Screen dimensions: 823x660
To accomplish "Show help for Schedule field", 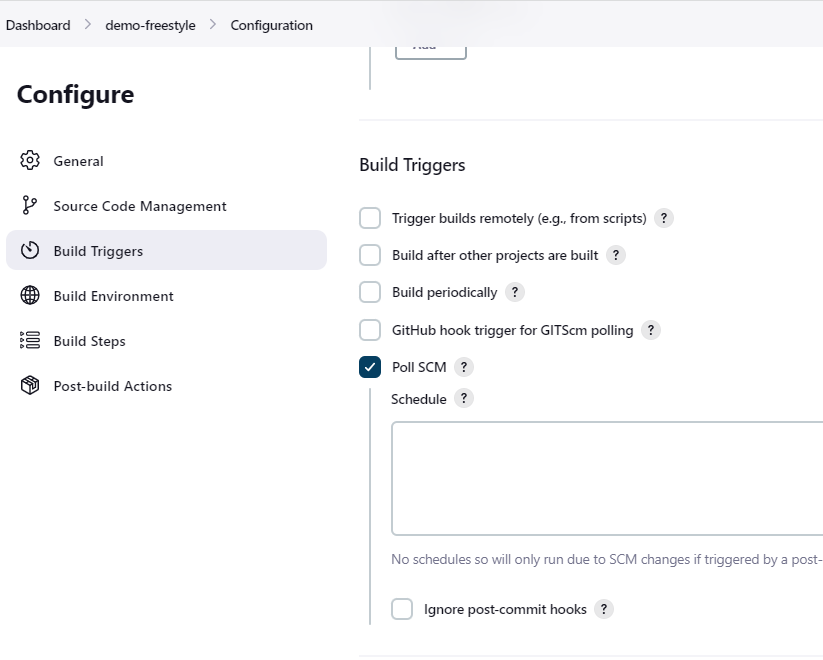I will point(464,398).
